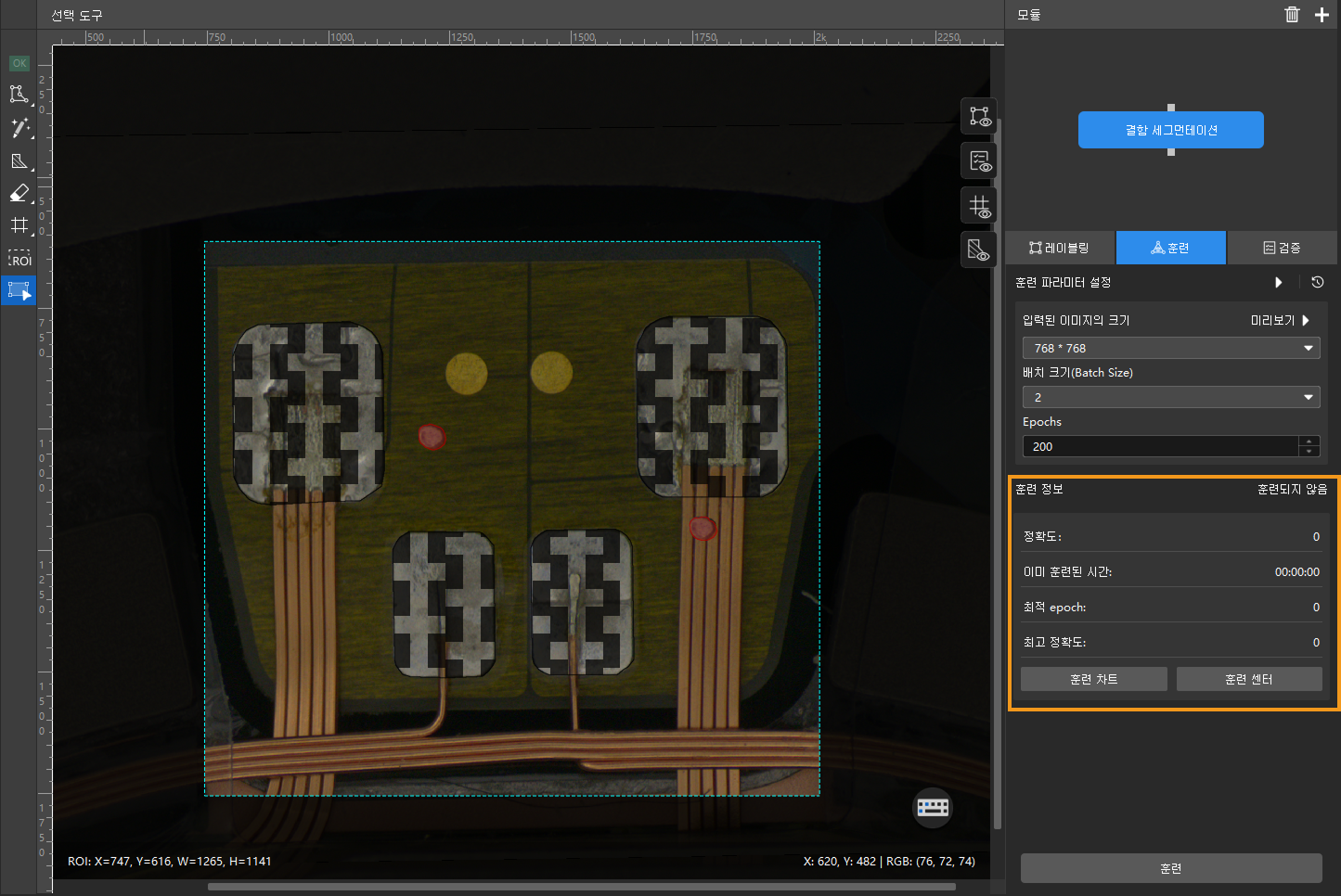Open the Batch Size dropdown
The height and width of the screenshot is (896, 1341).
(x=1170, y=397)
